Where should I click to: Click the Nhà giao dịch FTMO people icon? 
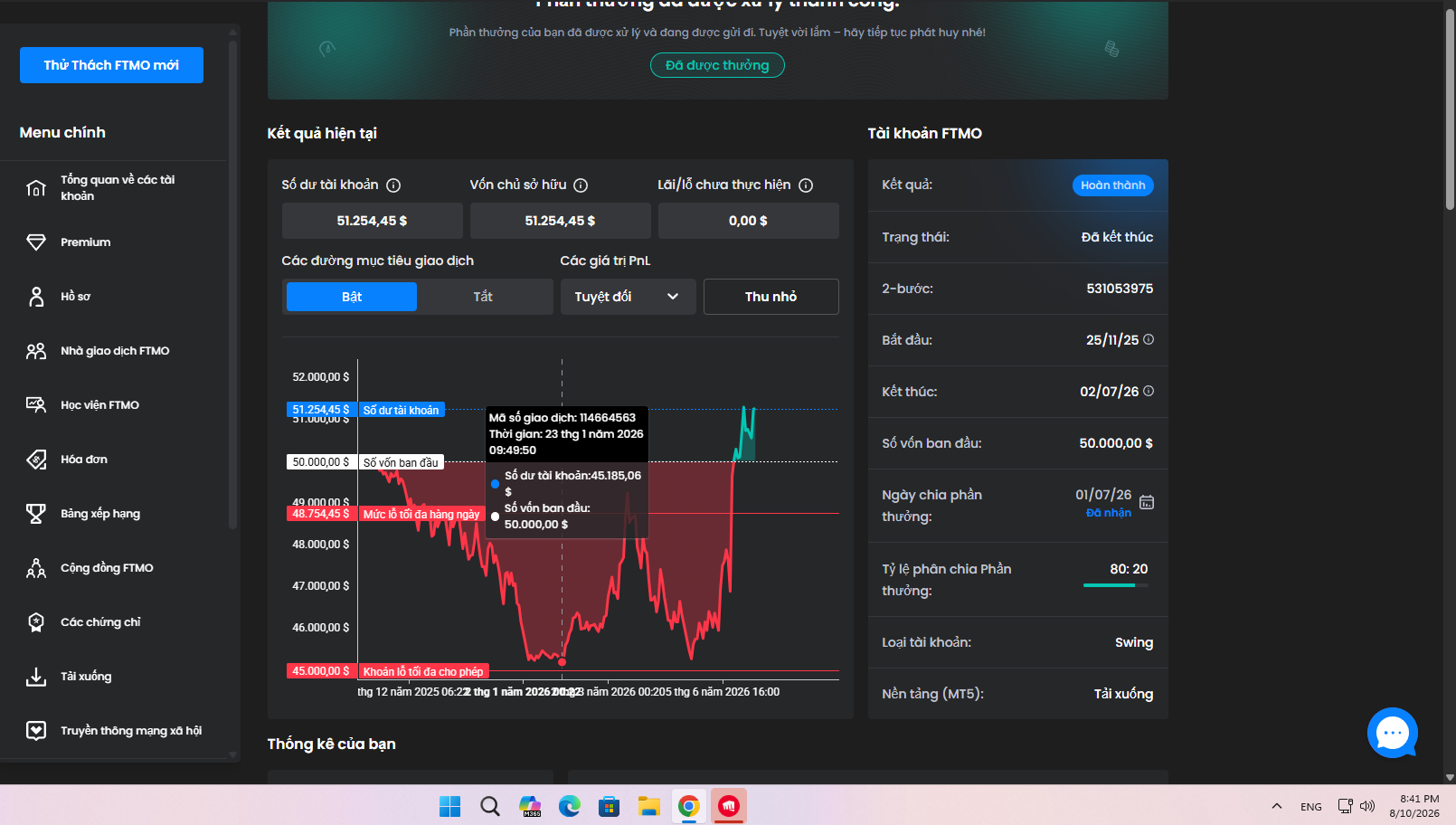click(x=36, y=351)
